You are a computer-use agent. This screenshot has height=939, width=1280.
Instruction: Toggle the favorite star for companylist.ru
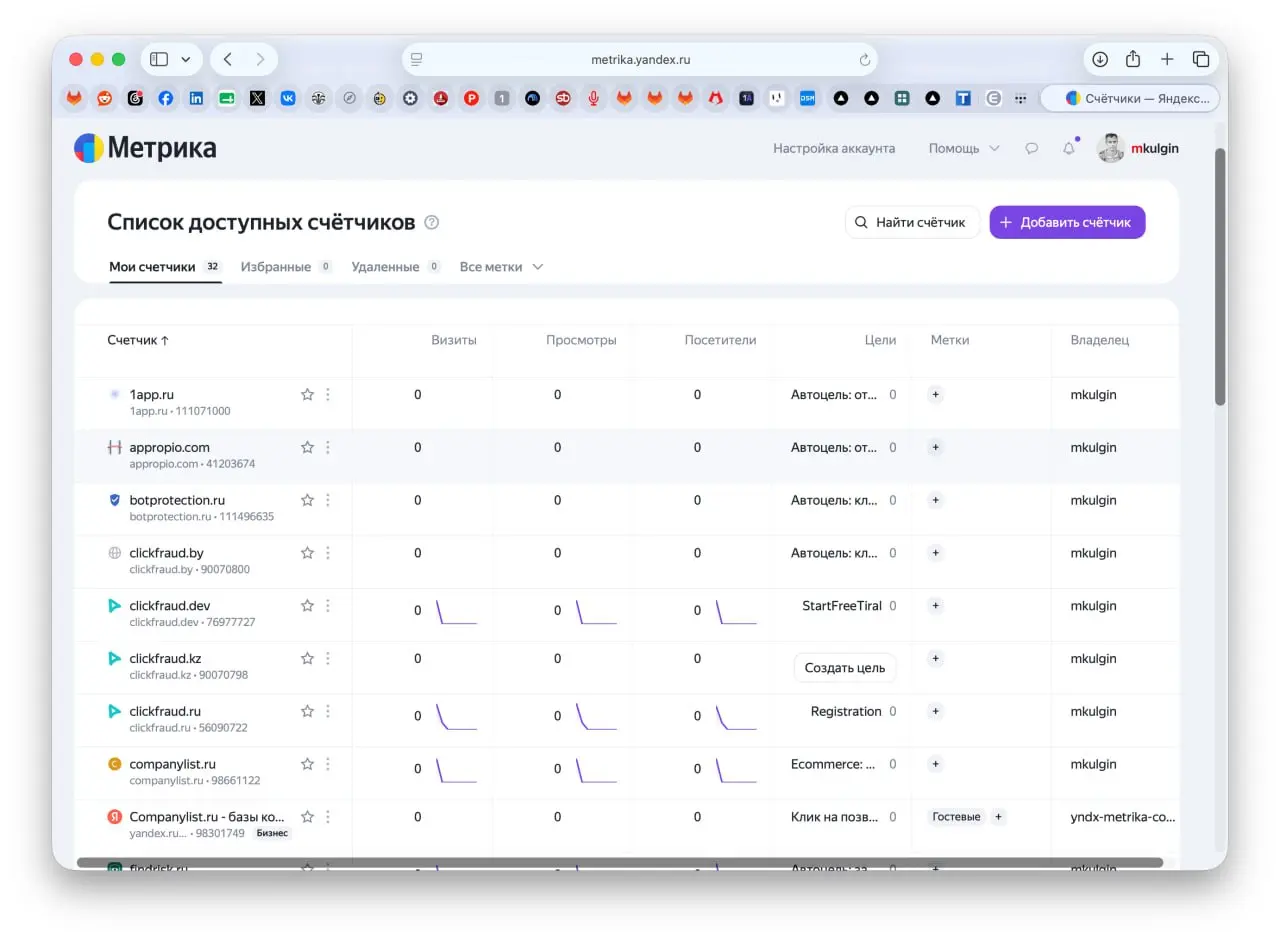pyautogui.click(x=307, y=764)
